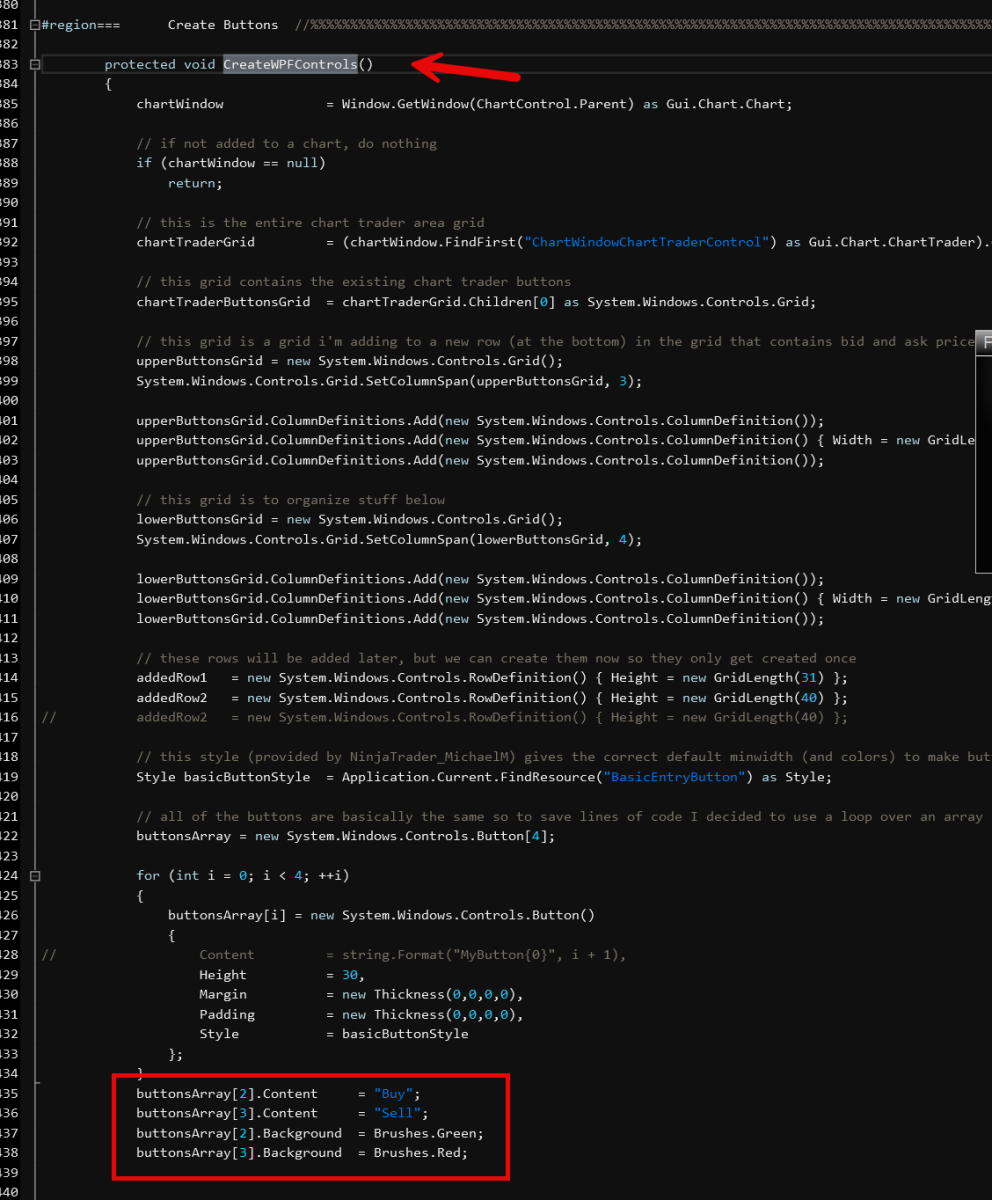Click the "Buy" string literal
The height and width of the screenshot is (1200, 992).
[392, 1094]
